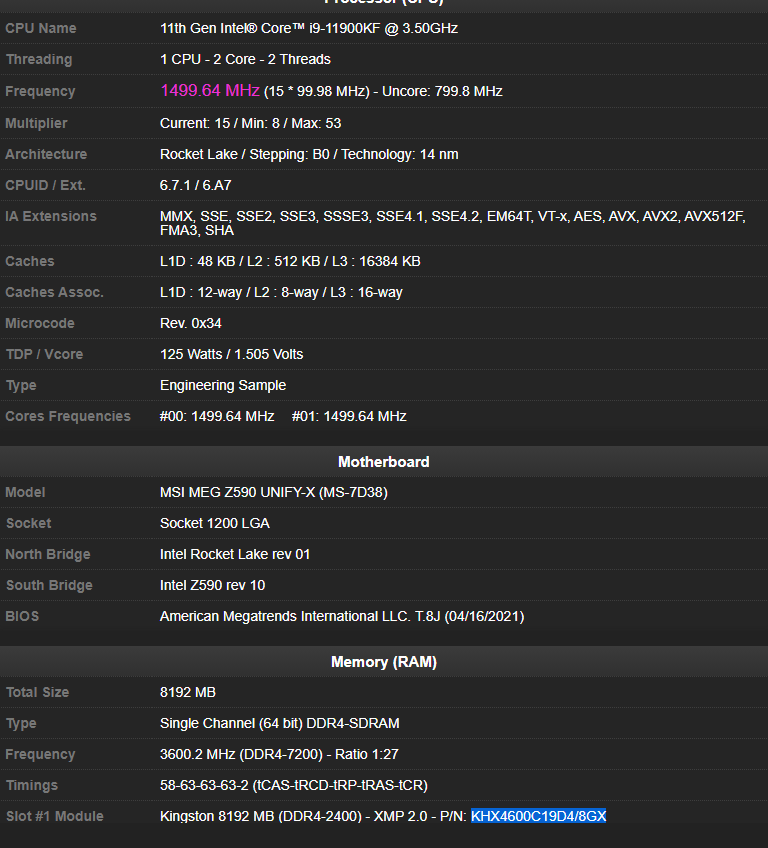Click the CPUID value 6.7.1 / 6.A7
The width and height of the screenshot is (768, 848).
[x=195, y=185]
